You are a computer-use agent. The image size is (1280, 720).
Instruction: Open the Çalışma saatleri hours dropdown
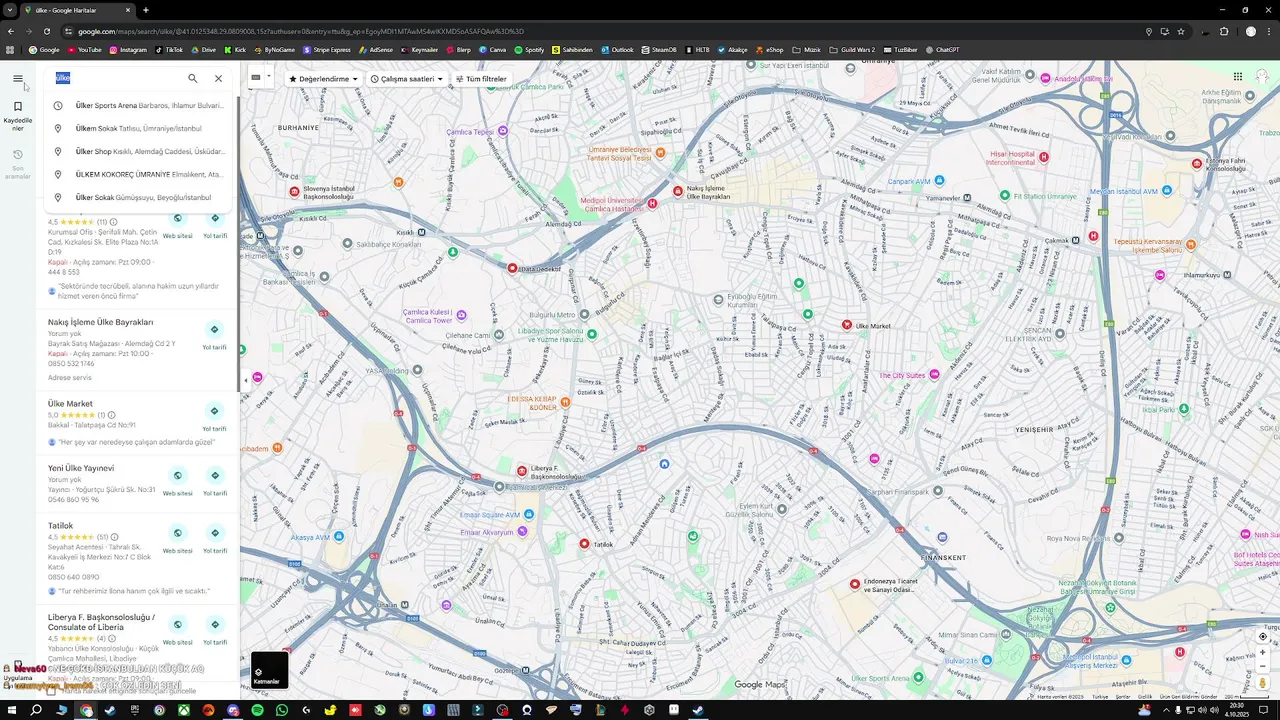[x=406, y=79]
